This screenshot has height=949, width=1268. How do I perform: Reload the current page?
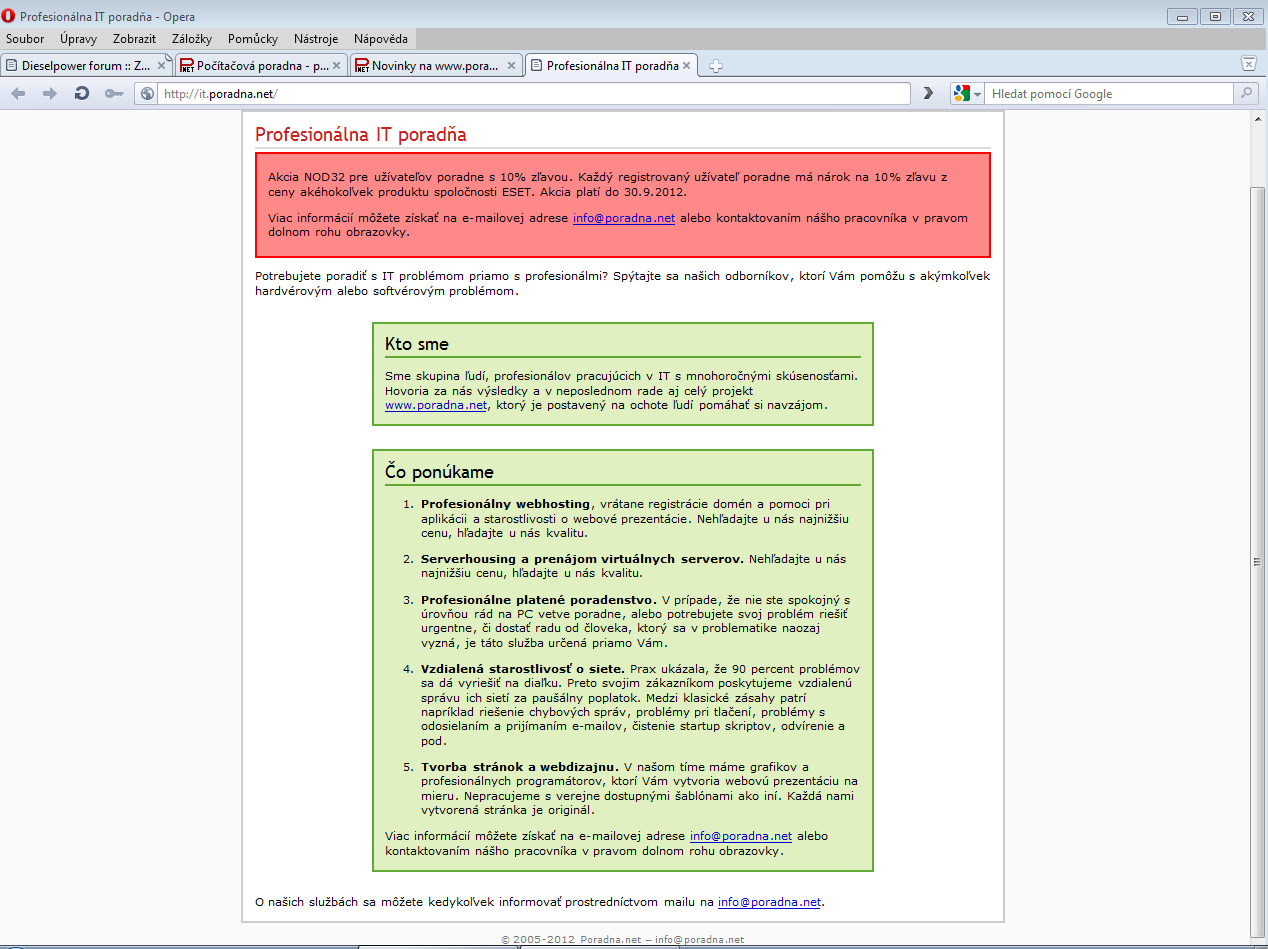pyautogui.click(x=82, y=93)
